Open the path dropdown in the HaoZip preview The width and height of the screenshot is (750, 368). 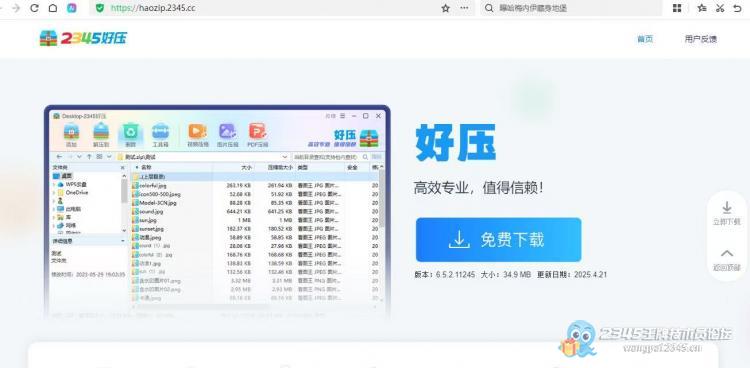click(285, 157)
